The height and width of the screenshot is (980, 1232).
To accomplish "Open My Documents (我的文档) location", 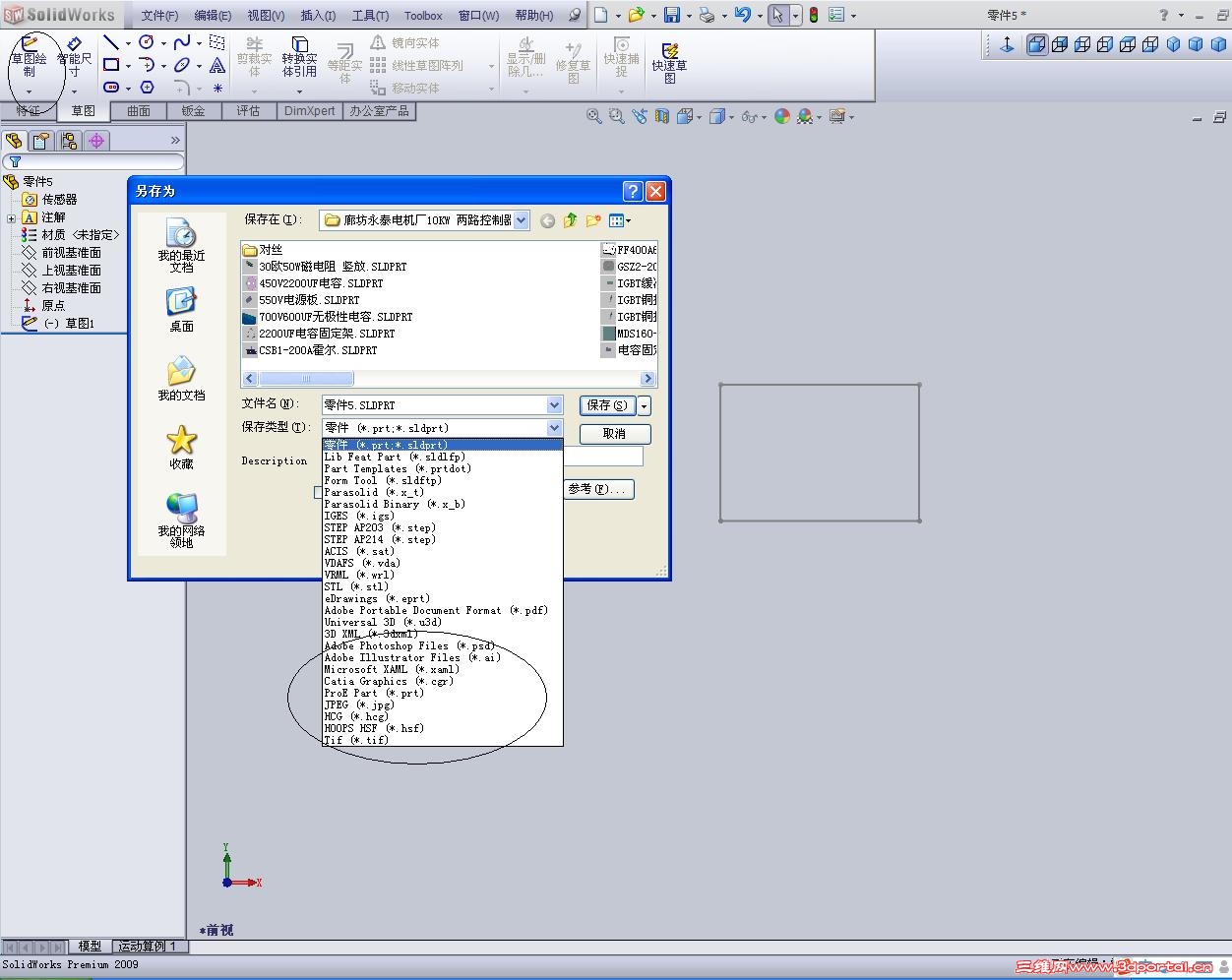I will [181, 378].
